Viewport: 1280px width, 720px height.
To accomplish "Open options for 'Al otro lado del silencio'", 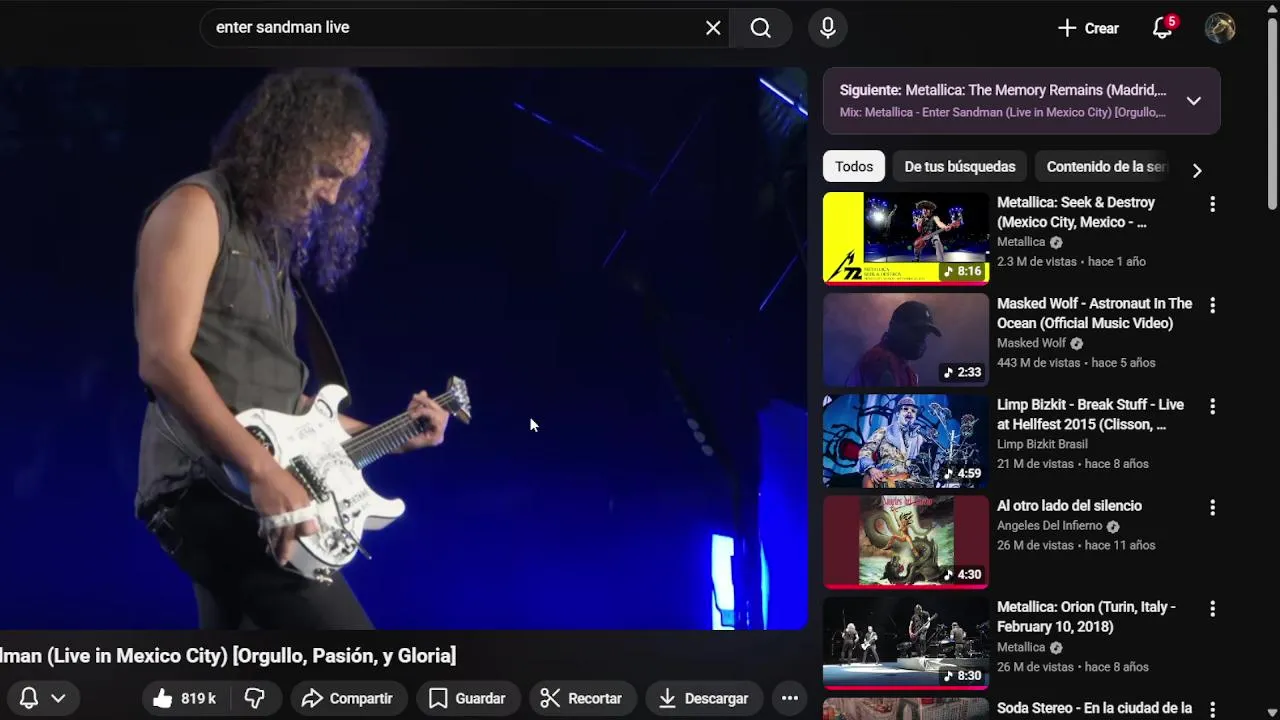I will pos(1212,507).
